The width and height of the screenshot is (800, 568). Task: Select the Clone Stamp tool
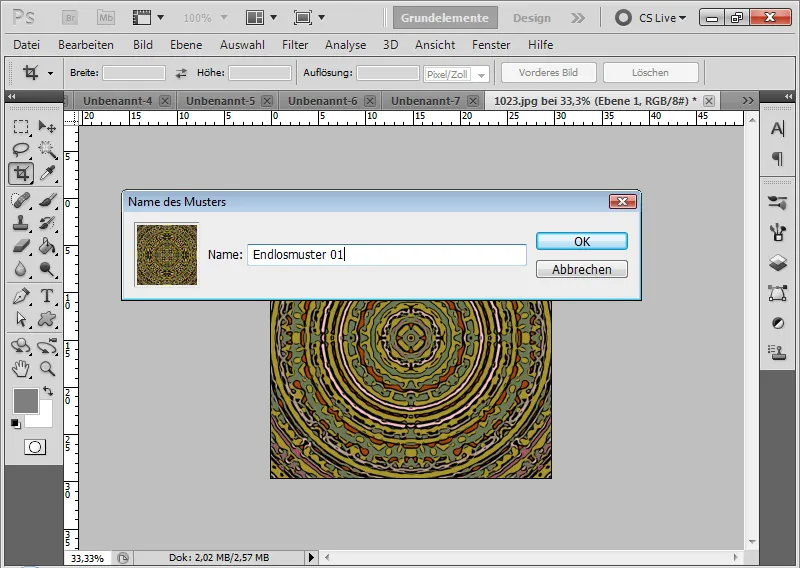pos(21,223)
